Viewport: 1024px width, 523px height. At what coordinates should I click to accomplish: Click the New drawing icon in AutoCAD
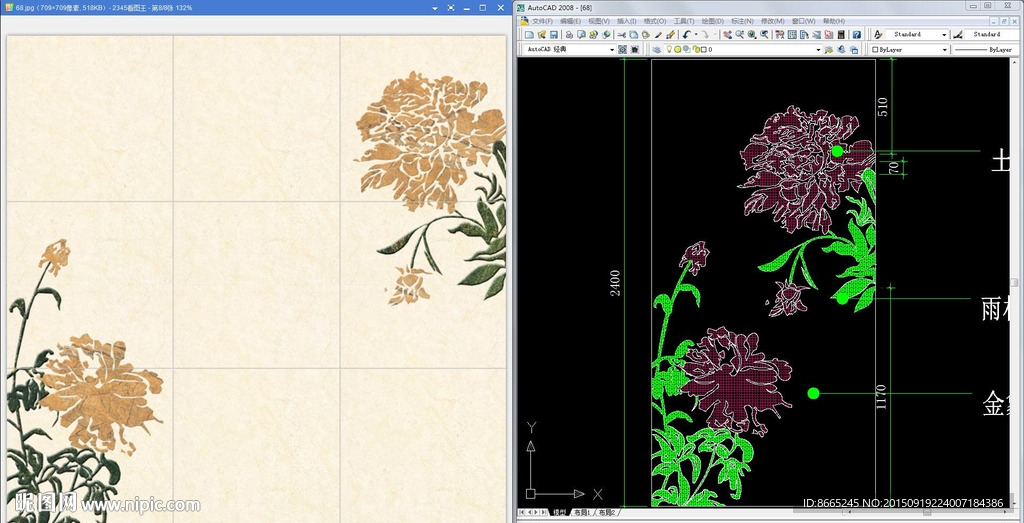pos(530,35)
